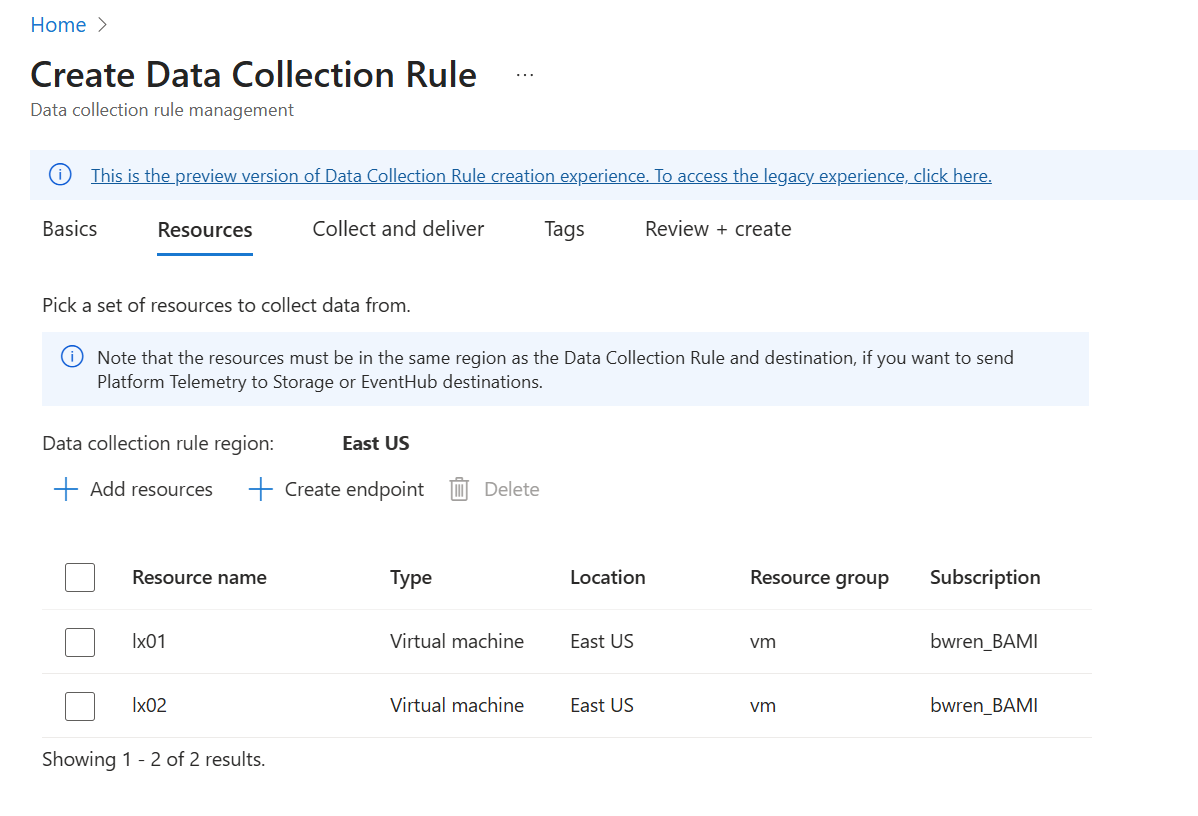Check the box for lx02 row

tap(80, 705)
